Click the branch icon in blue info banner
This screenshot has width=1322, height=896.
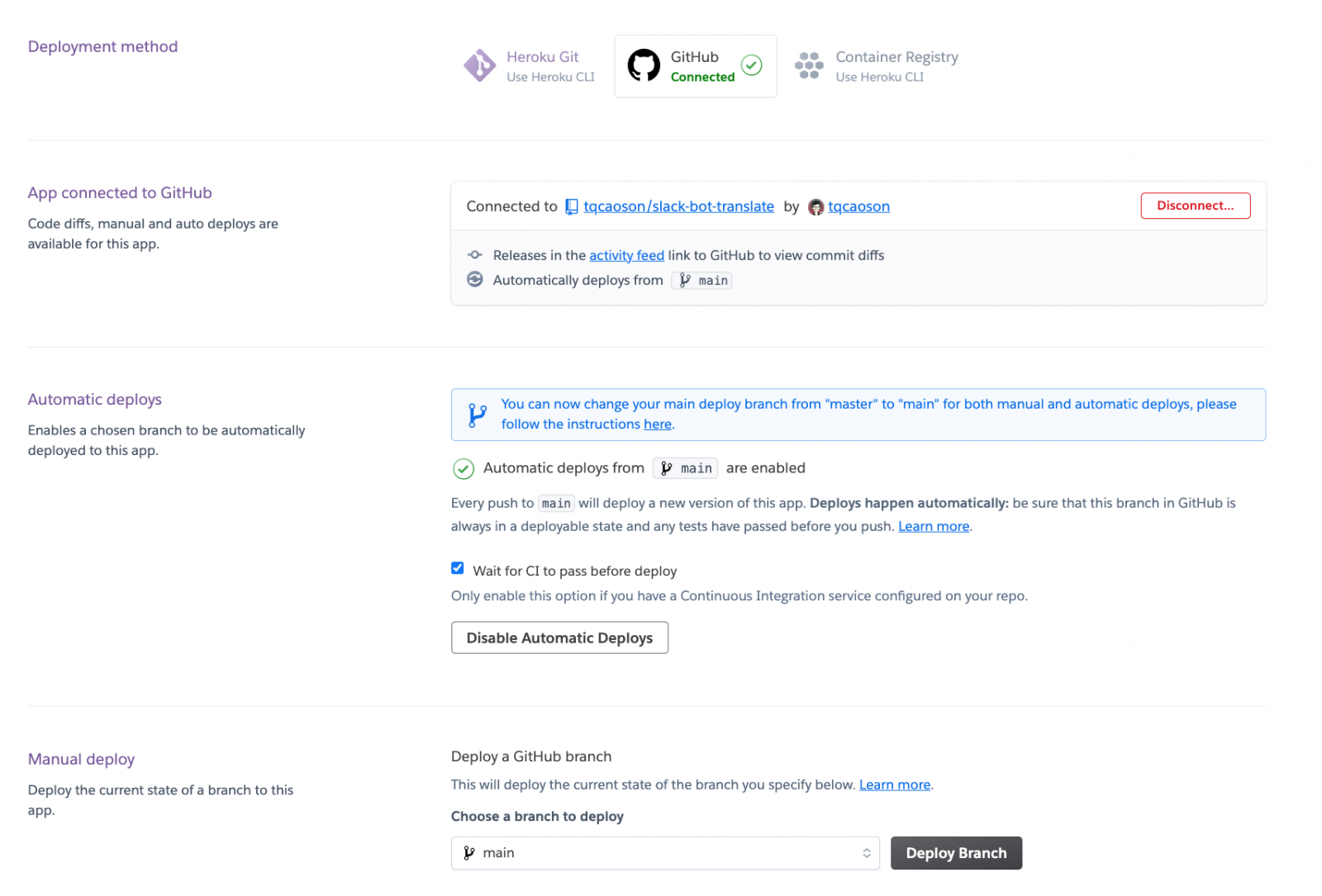[x=477, y=415]
